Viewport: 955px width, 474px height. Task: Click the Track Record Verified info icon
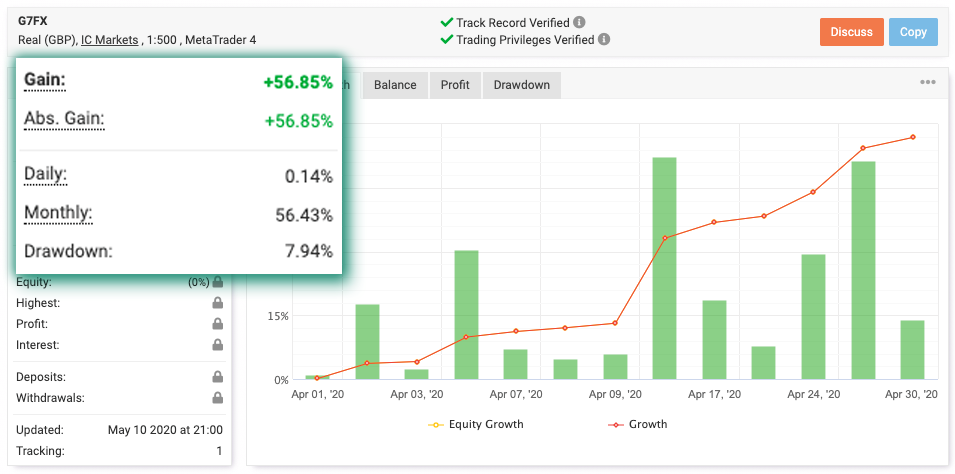click(x=580, y=22)
